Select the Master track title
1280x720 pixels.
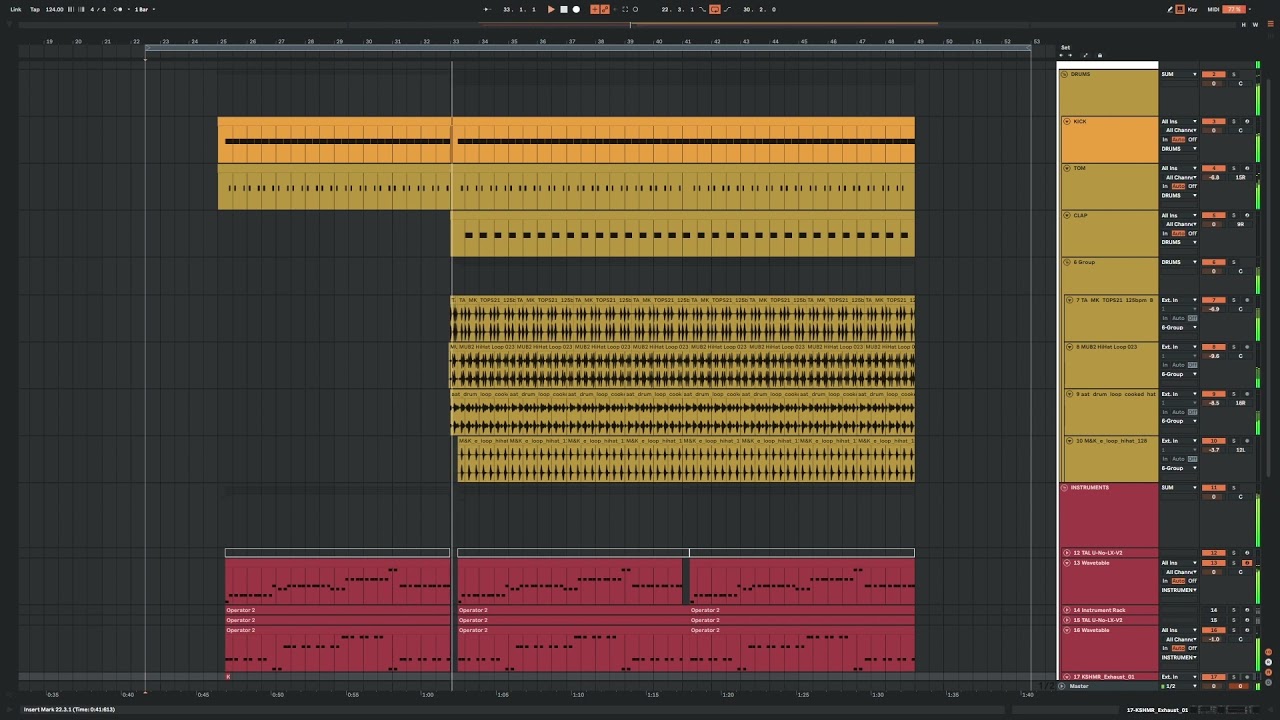tap(1079, 686)
